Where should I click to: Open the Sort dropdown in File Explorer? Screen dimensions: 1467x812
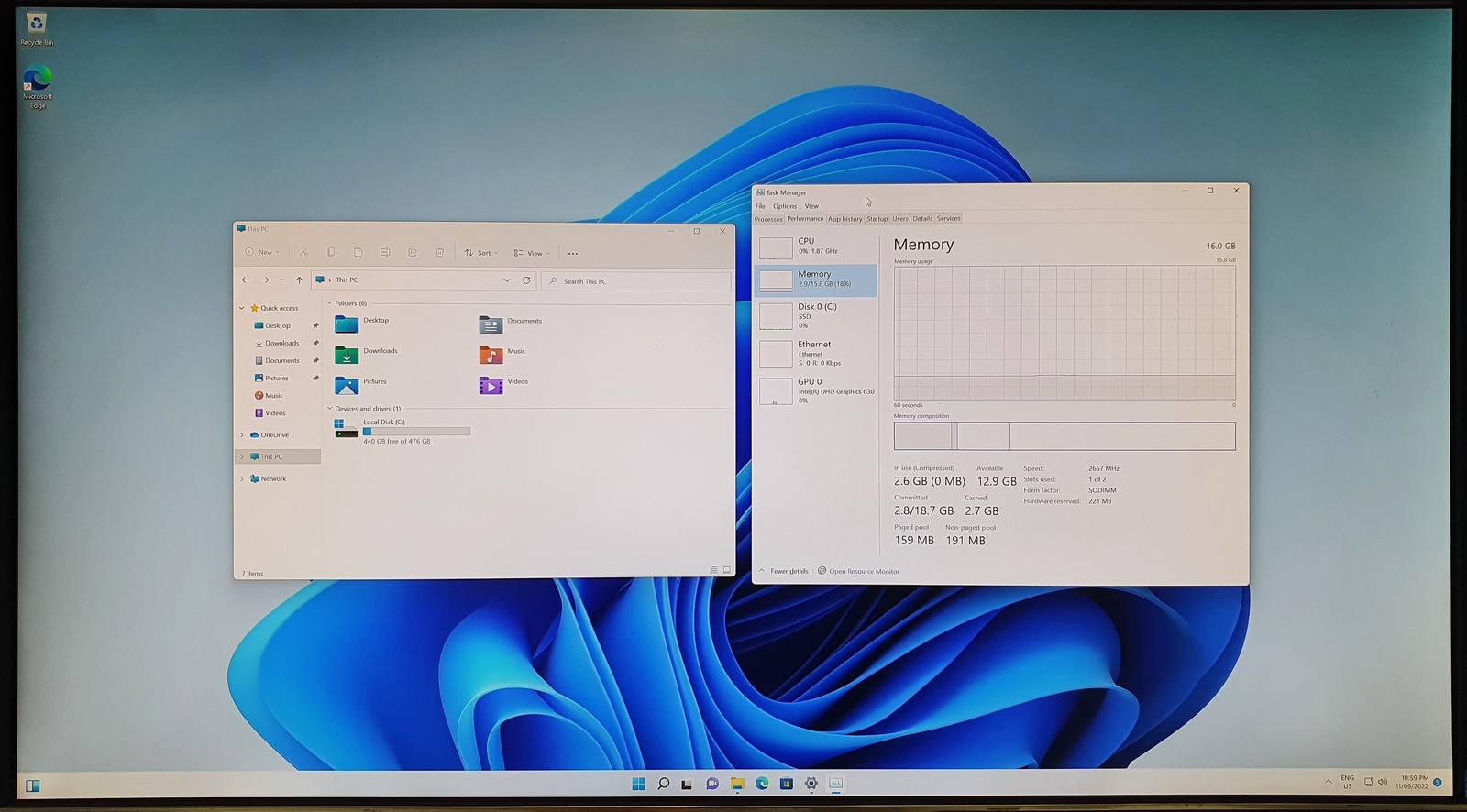481,253
